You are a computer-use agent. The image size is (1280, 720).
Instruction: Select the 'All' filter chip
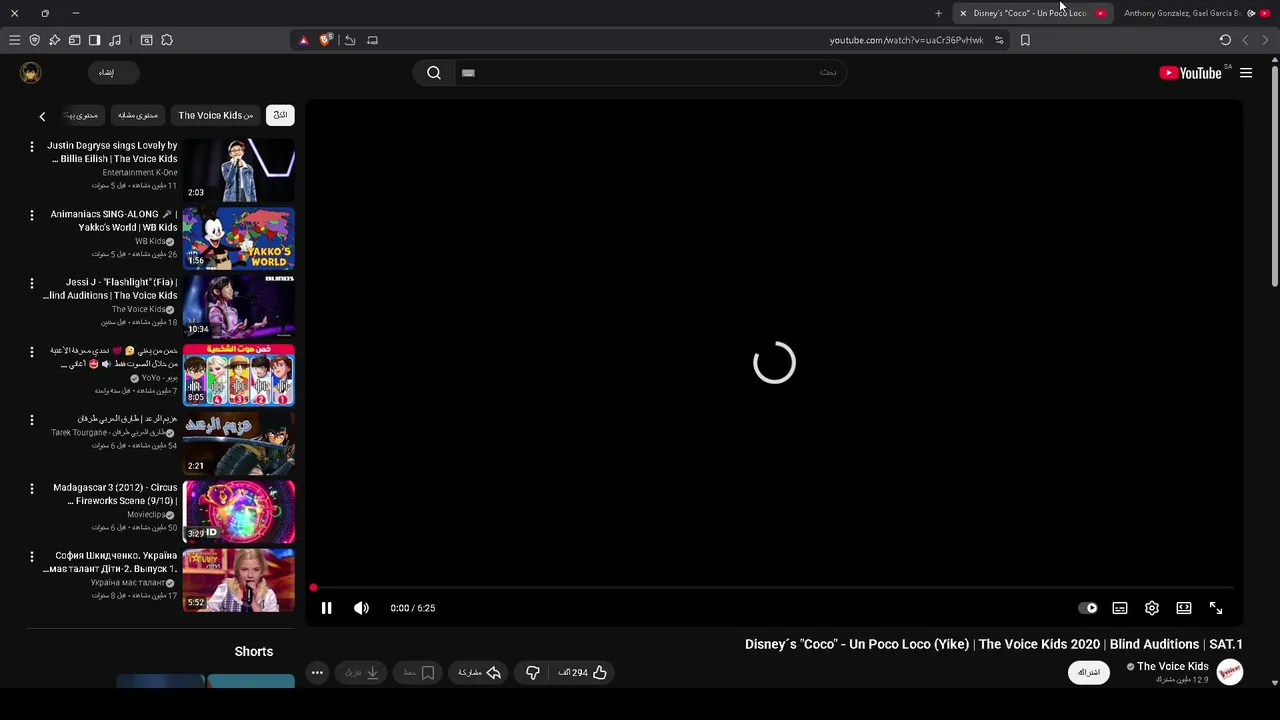click(280, 115)
